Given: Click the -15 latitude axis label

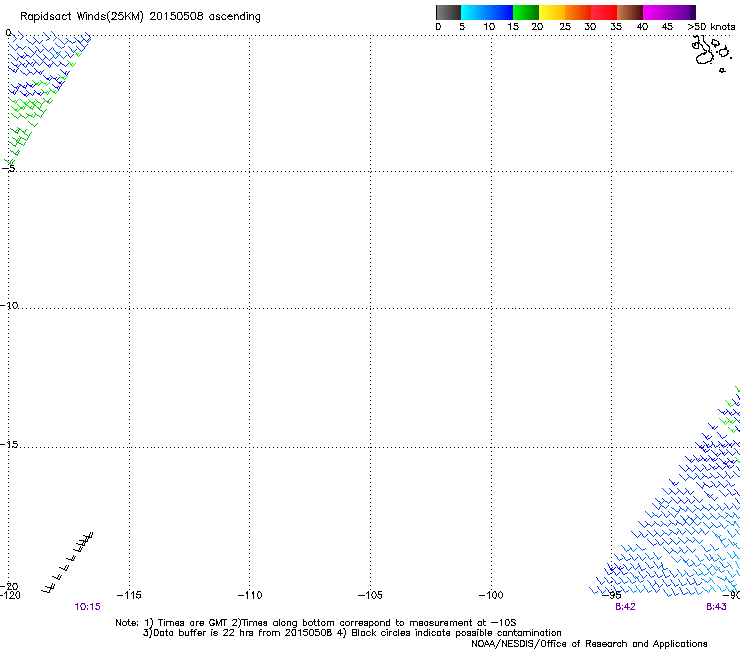Looking at the screenshot, I should pos(9,445).
